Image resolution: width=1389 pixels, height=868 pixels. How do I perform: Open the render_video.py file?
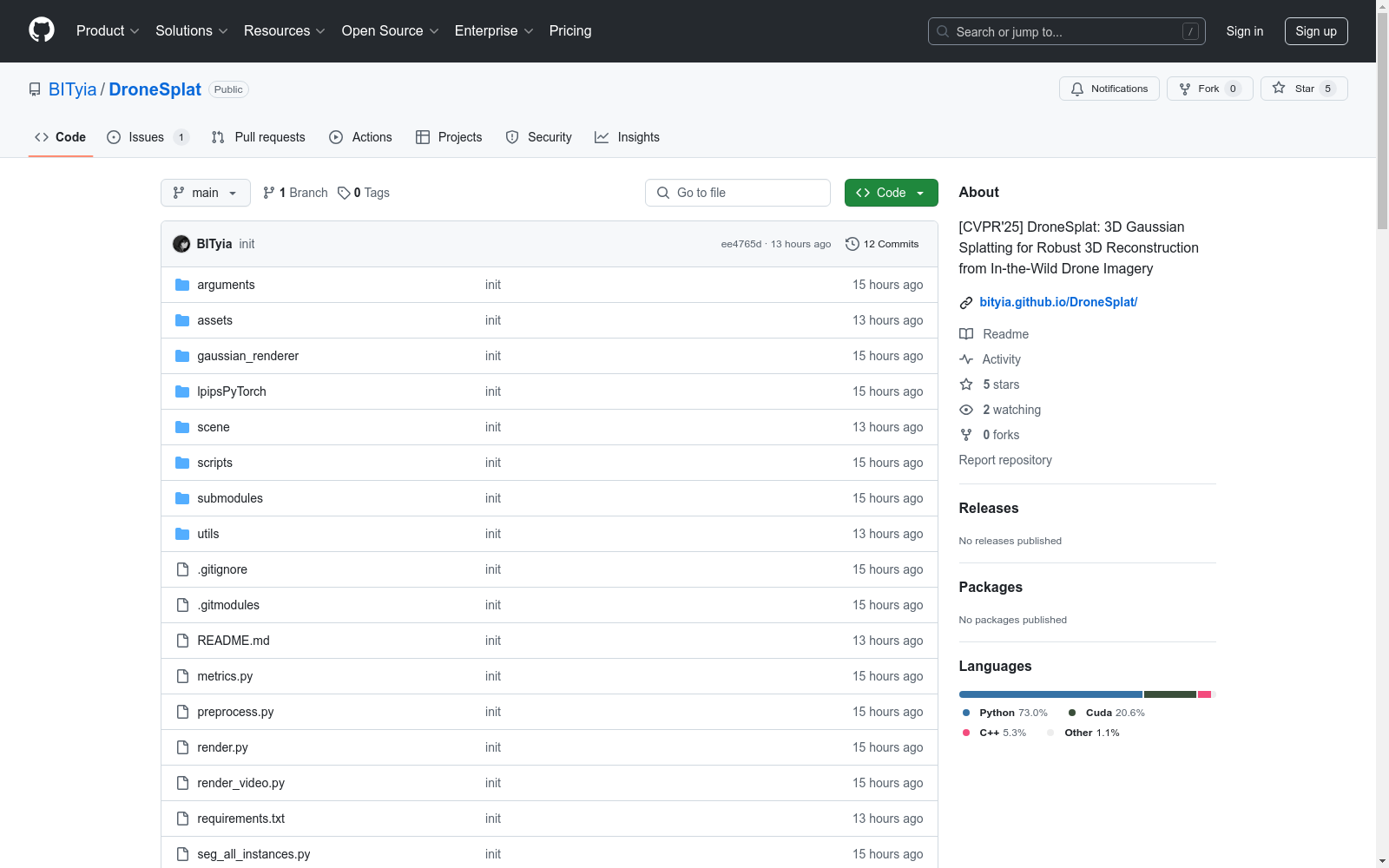click(241, 783)
